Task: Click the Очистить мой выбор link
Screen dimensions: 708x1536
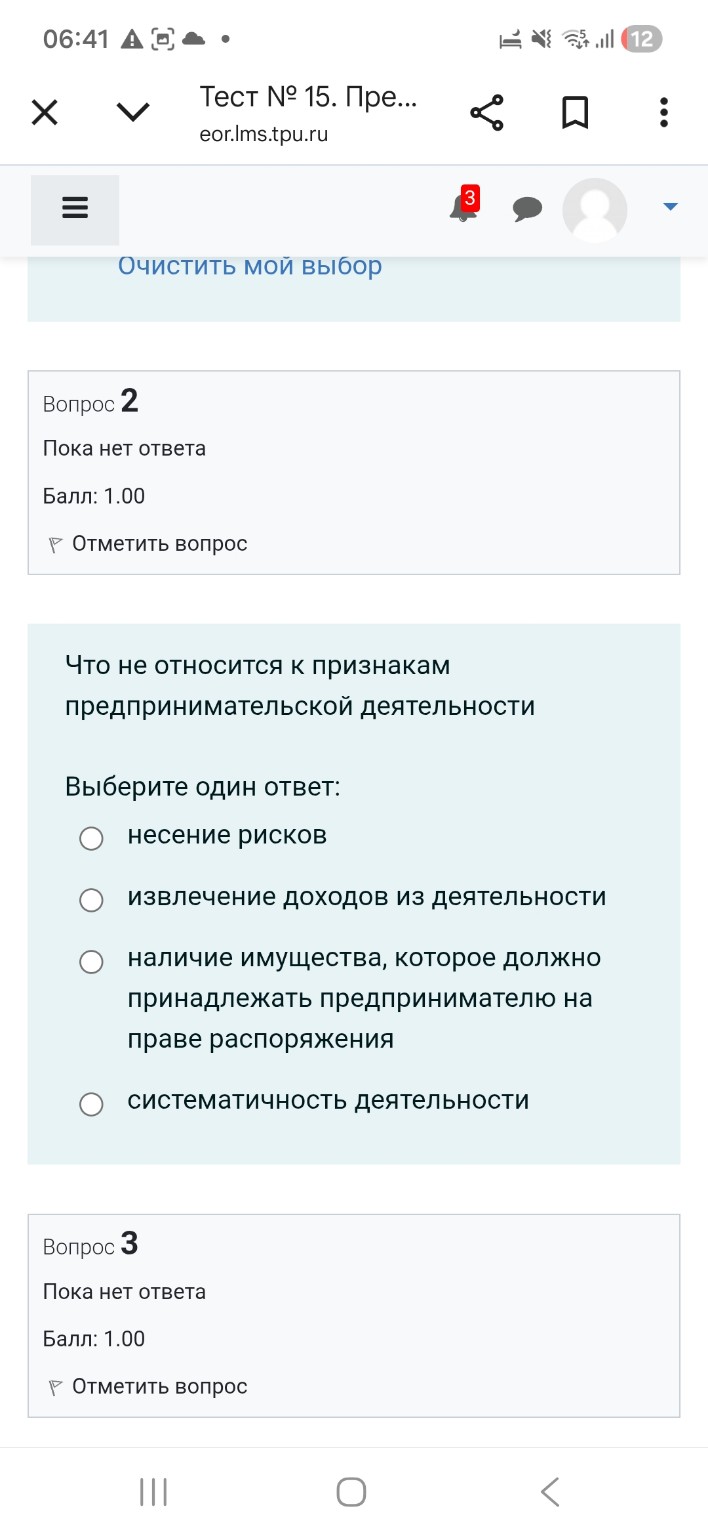Action: point(249,265)
